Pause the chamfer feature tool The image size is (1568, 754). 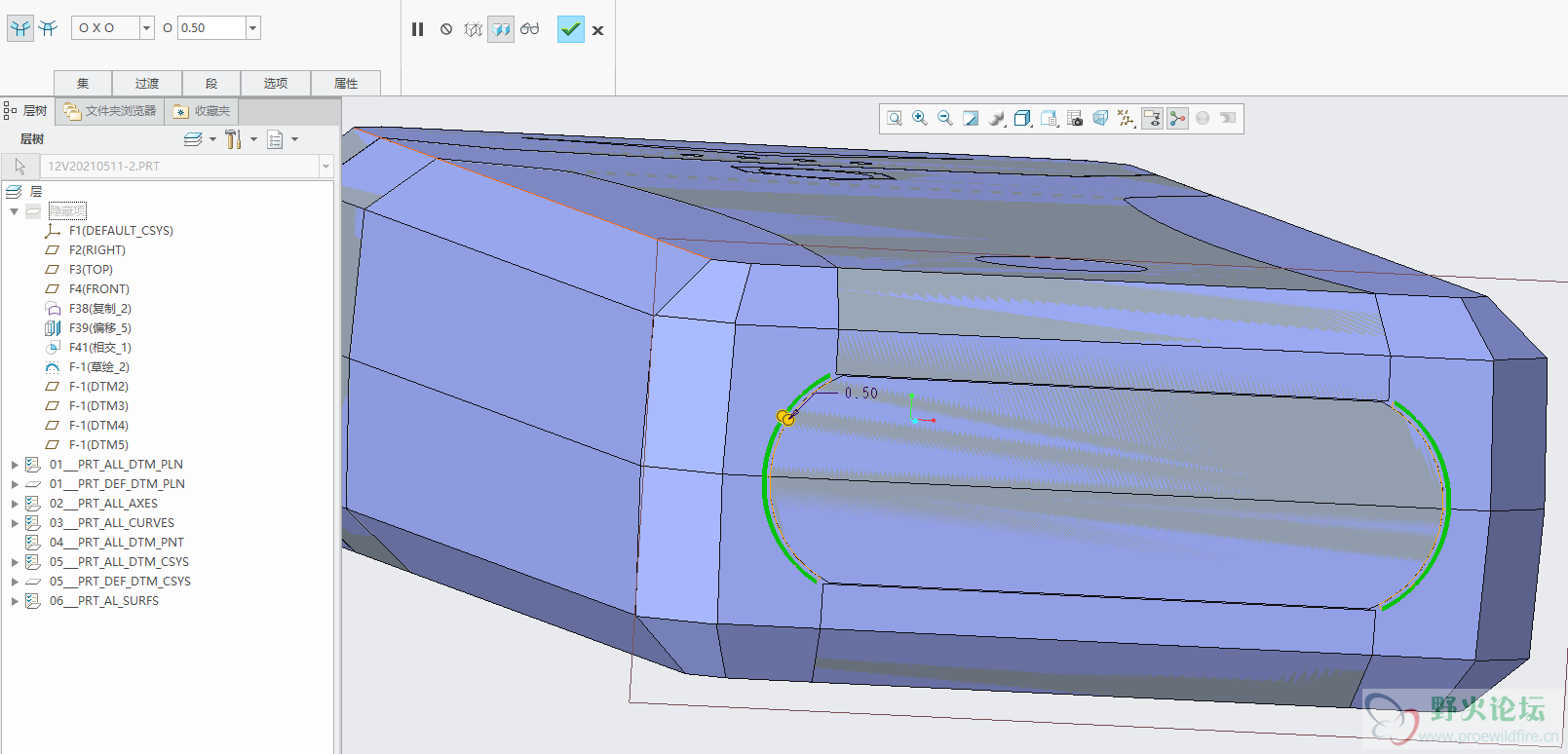pos(418,29)
